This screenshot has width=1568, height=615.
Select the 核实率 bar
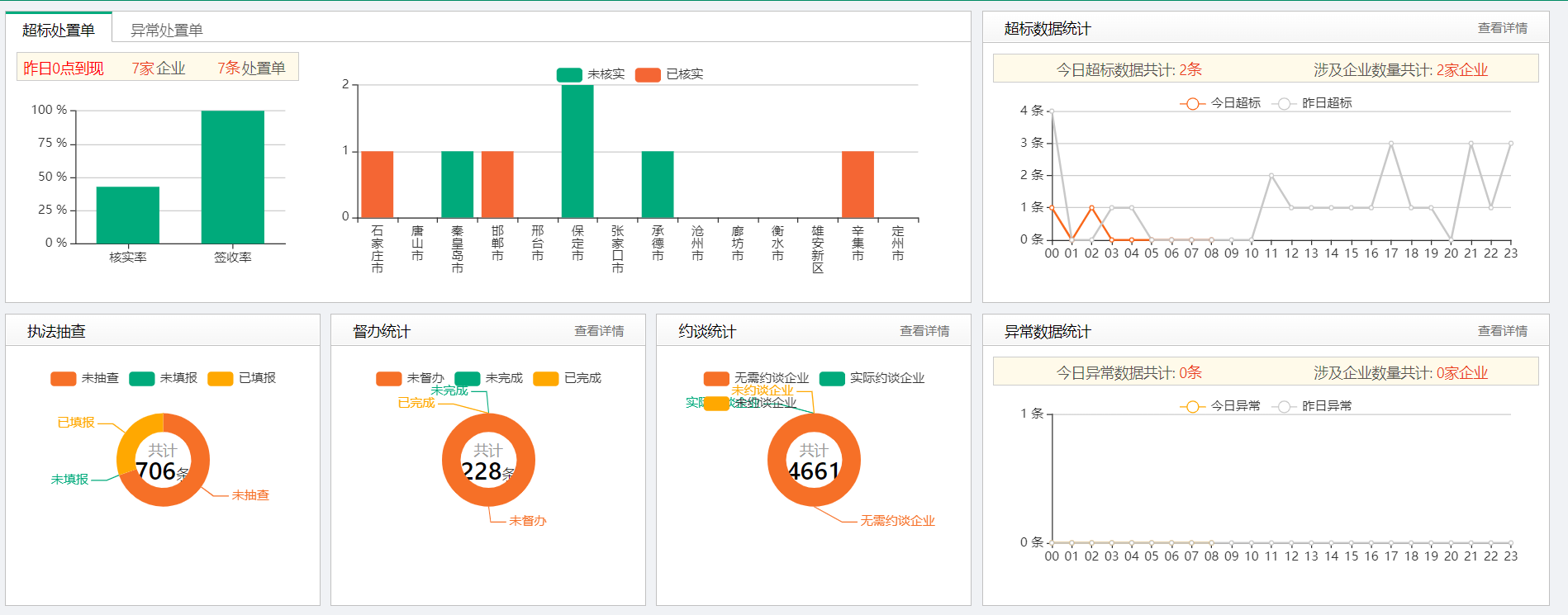click(128, 215)
